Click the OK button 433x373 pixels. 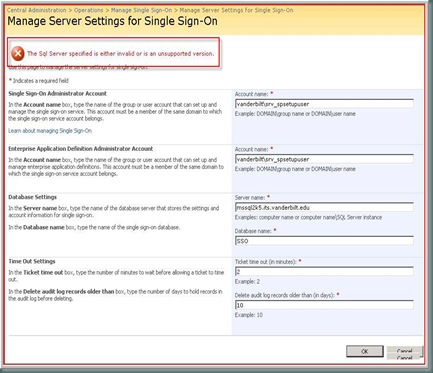click(x=365, y=351)
